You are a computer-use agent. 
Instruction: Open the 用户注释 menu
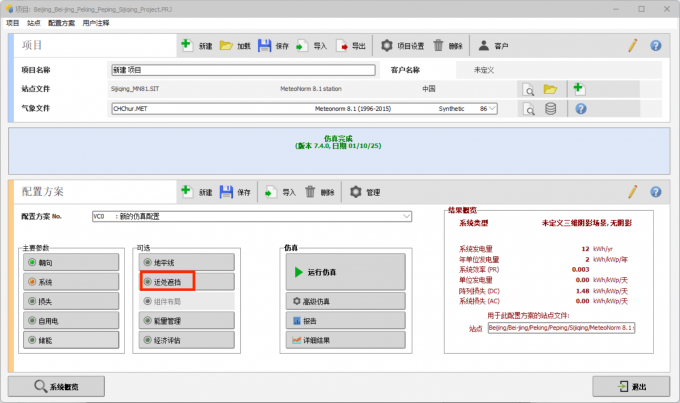tap(96, 21)
